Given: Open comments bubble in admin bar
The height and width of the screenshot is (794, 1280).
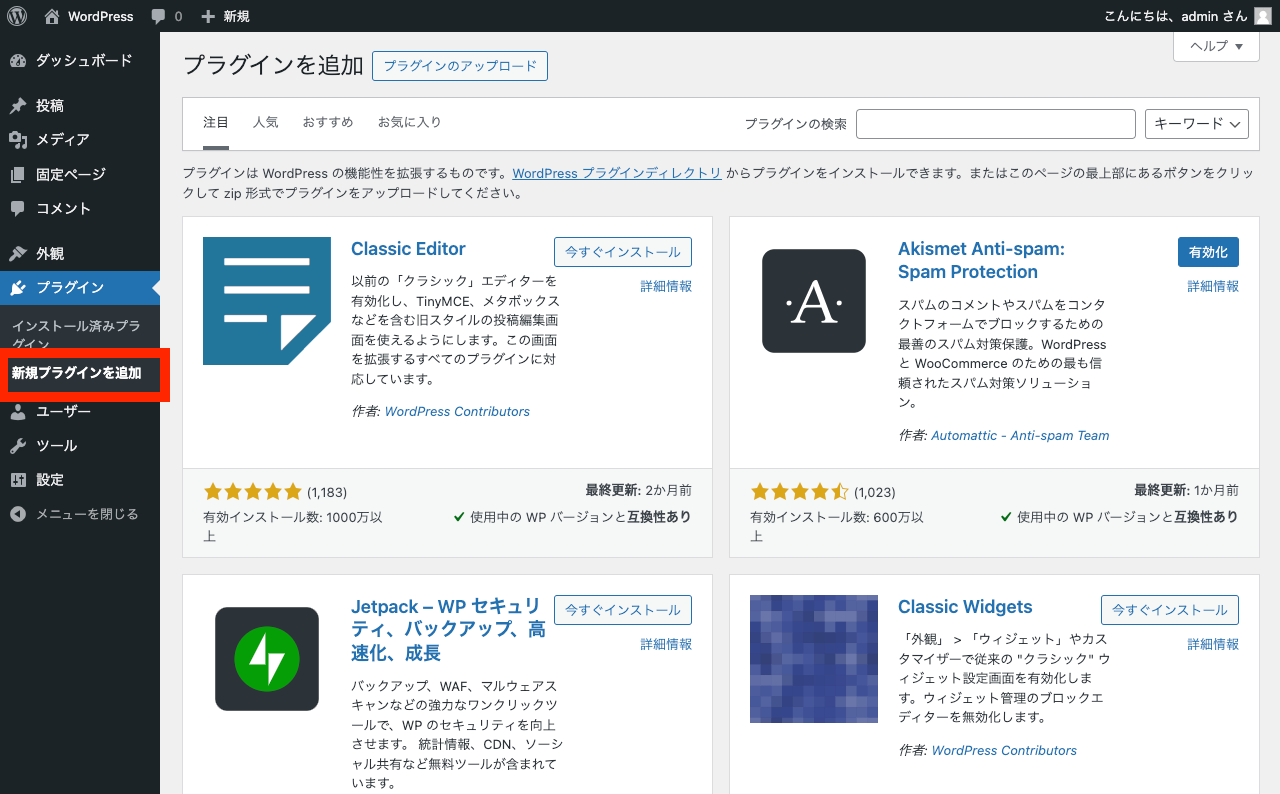Looking at the screenshot, I should click(x=166, y=16).
